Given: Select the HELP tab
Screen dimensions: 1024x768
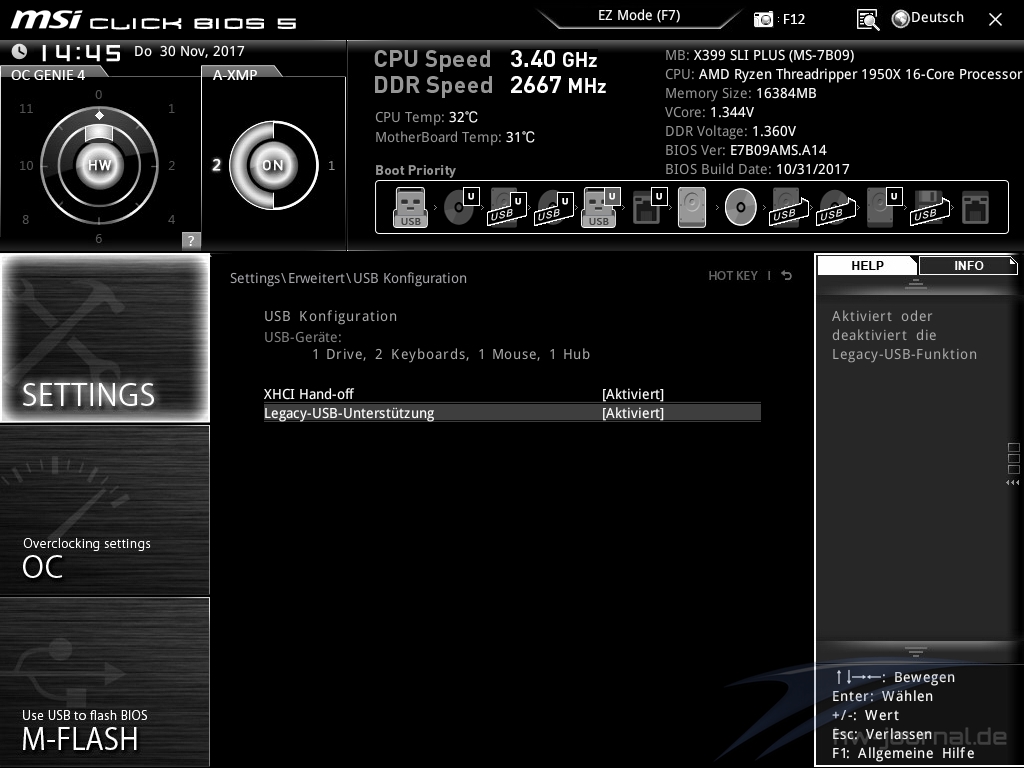Looking at the screenshot, I should coord(867,266).
